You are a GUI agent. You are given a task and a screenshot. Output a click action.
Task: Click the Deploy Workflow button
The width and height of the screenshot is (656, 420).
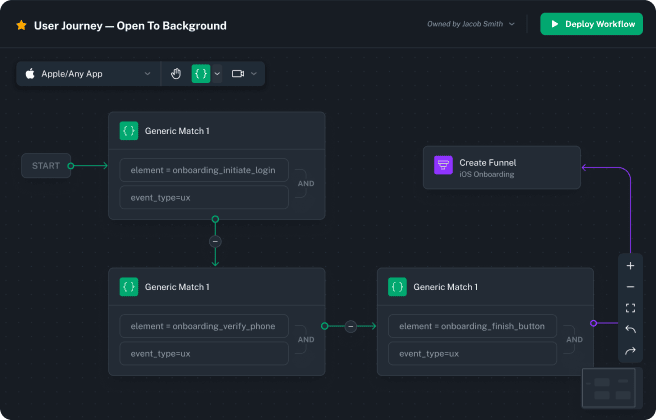(591, 24)
